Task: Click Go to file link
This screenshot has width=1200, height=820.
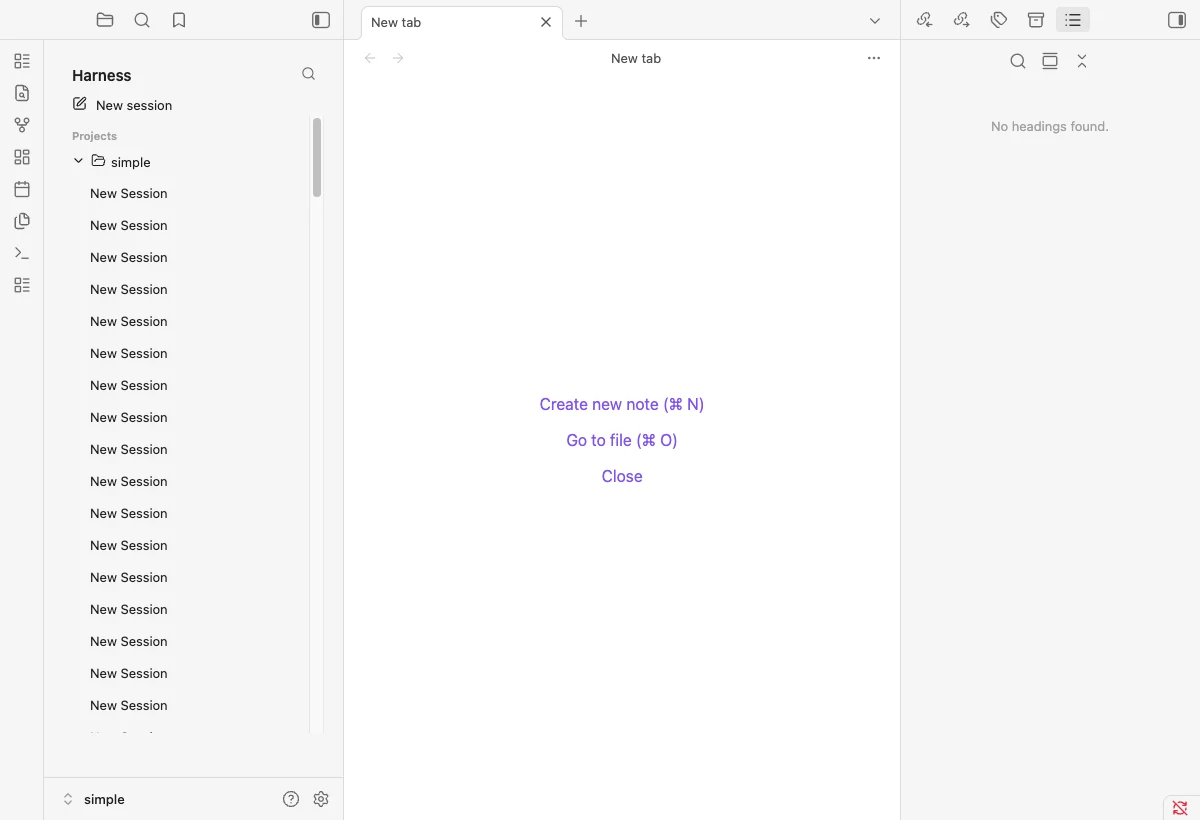Action: coord(622,440)
